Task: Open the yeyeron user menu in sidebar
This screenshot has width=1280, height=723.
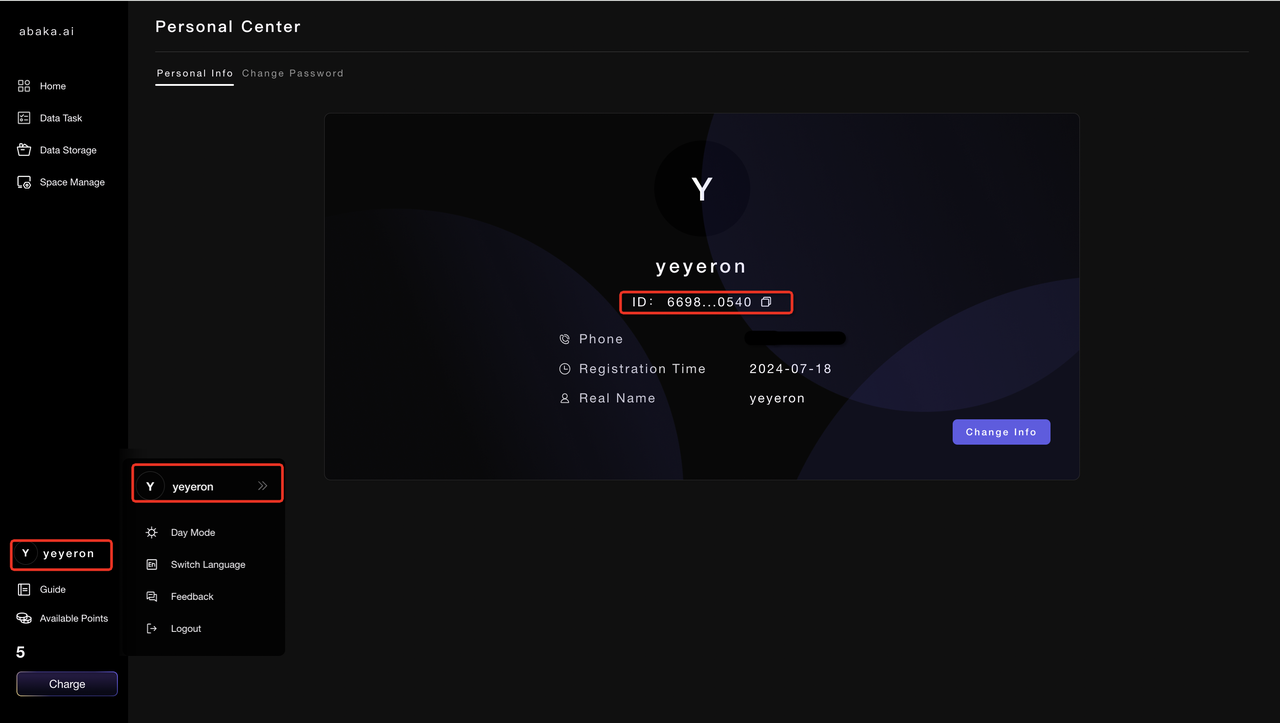Action: (61, 554)
